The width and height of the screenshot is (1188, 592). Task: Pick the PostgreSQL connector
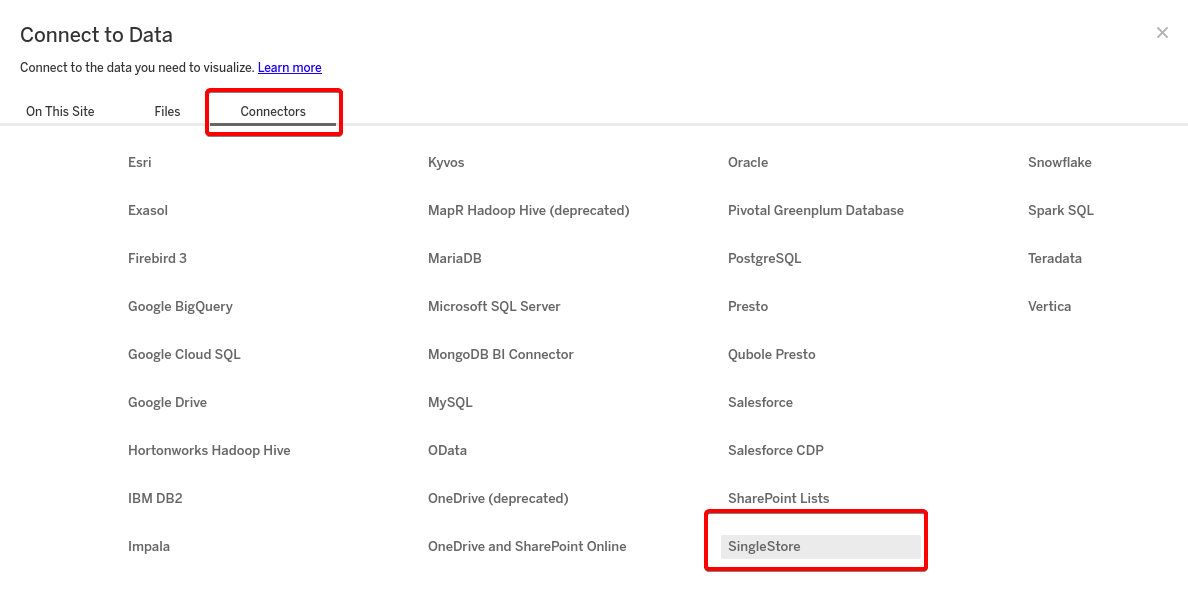coord(764,258)
